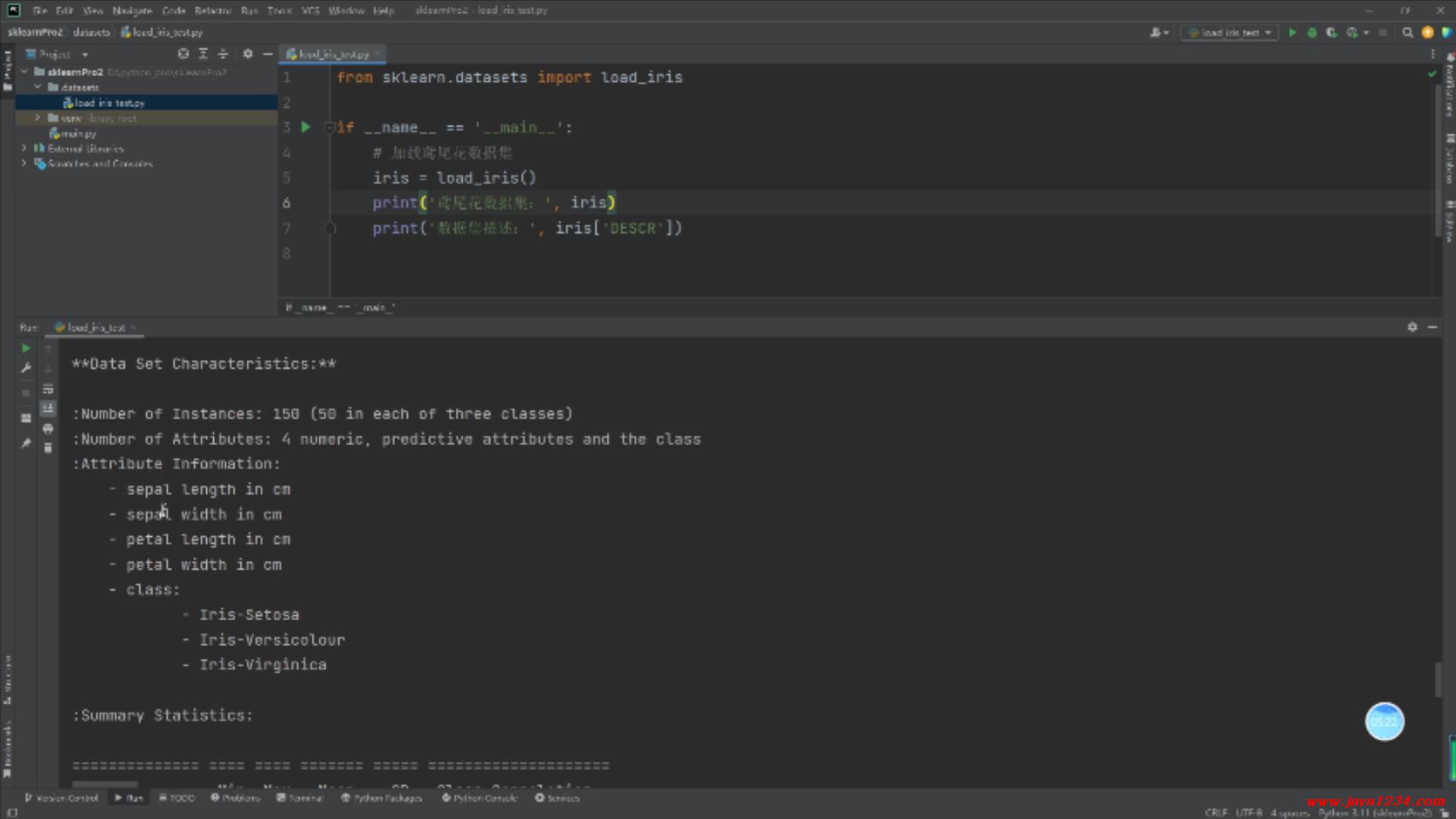Toggle soft-wrap in Run console

coord(48,389)
